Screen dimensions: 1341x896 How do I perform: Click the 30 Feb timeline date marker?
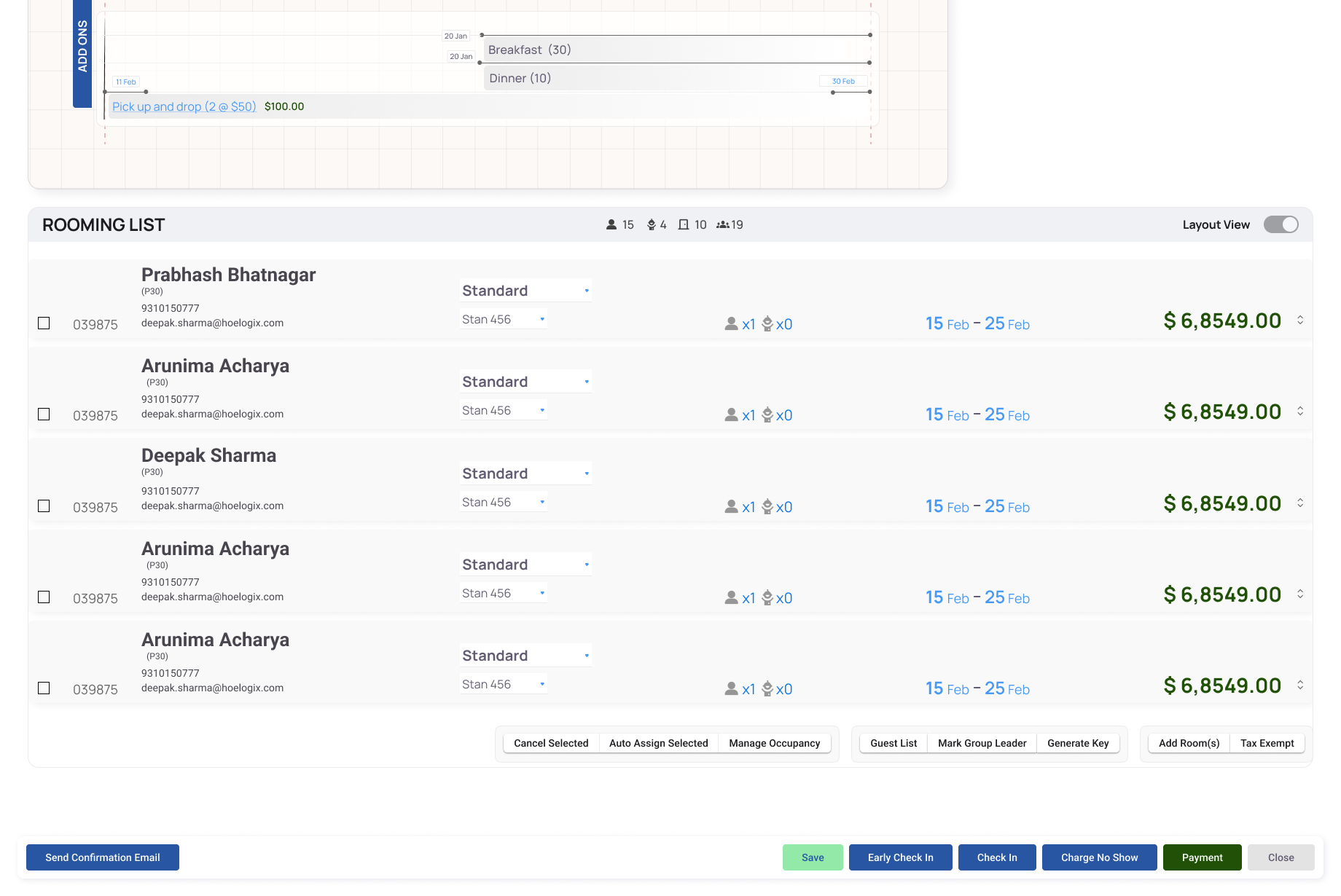[843, 82]
